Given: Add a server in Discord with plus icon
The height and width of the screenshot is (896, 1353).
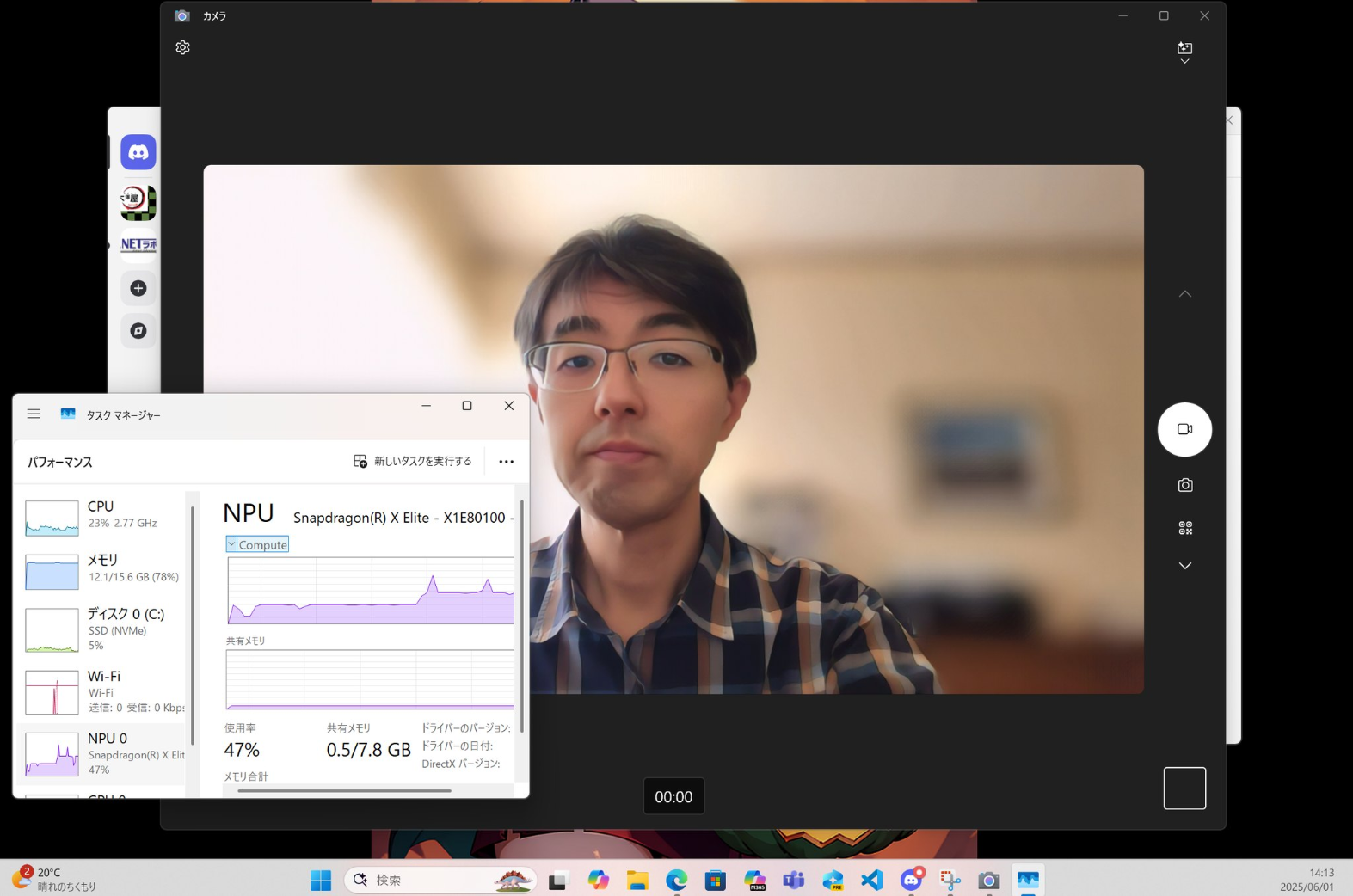Looking at the screenshot, I should [x=138, y=288].
